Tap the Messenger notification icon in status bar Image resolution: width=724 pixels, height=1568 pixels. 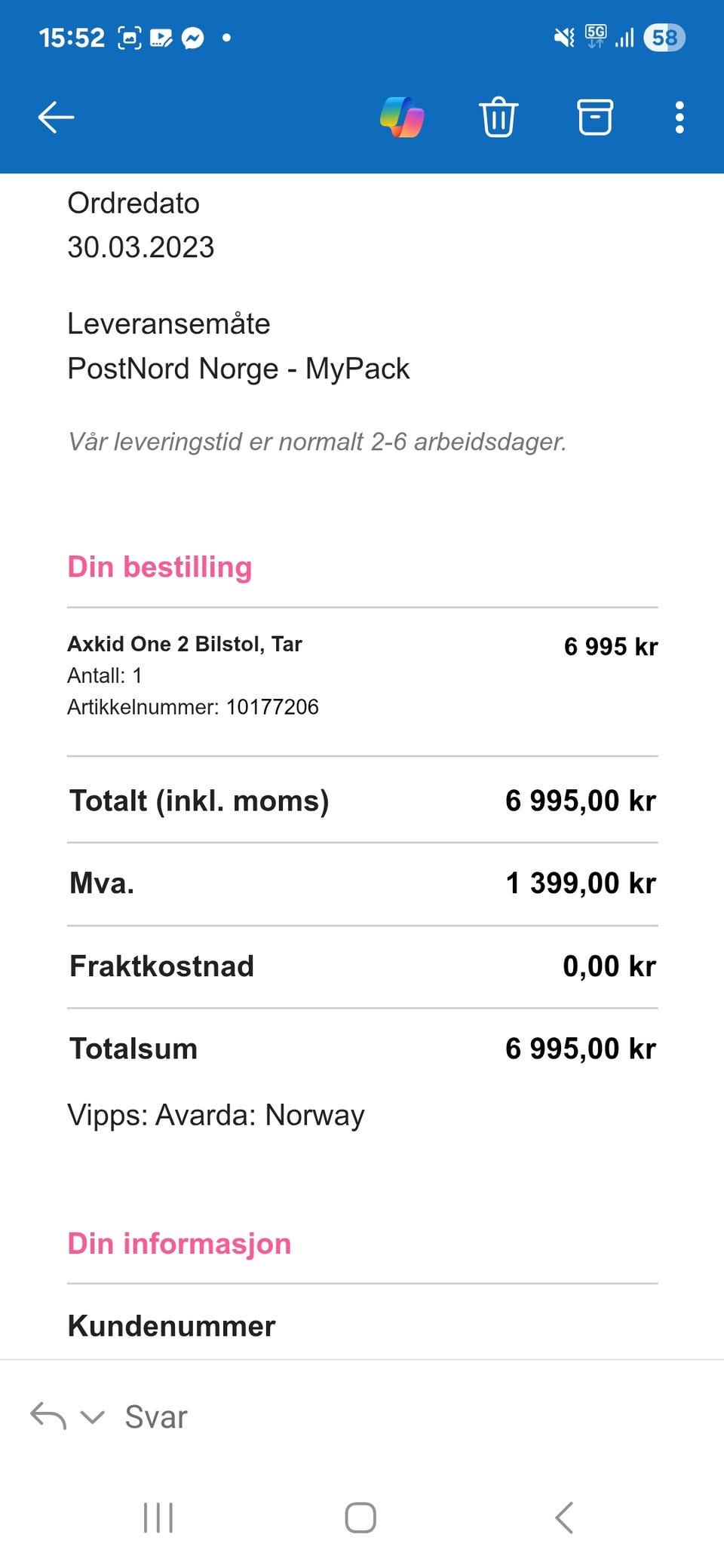click(193, 38)
